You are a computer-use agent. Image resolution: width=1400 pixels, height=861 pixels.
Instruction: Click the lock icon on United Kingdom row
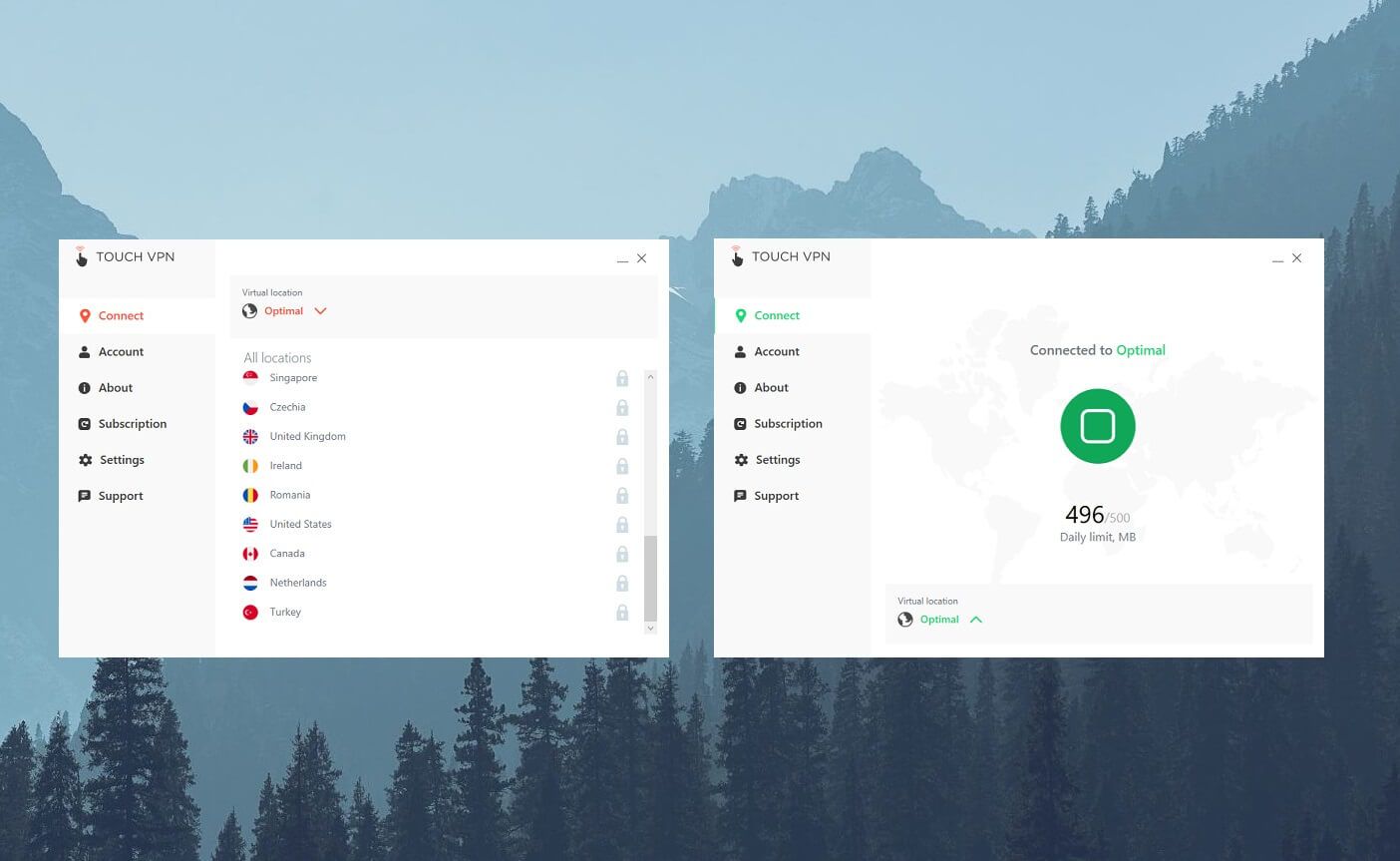click(x=622, y=437)
